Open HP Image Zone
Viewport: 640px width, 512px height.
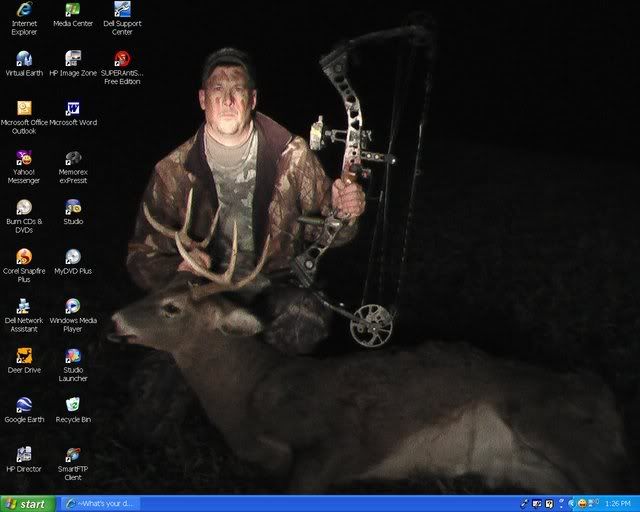coord(73,64)
